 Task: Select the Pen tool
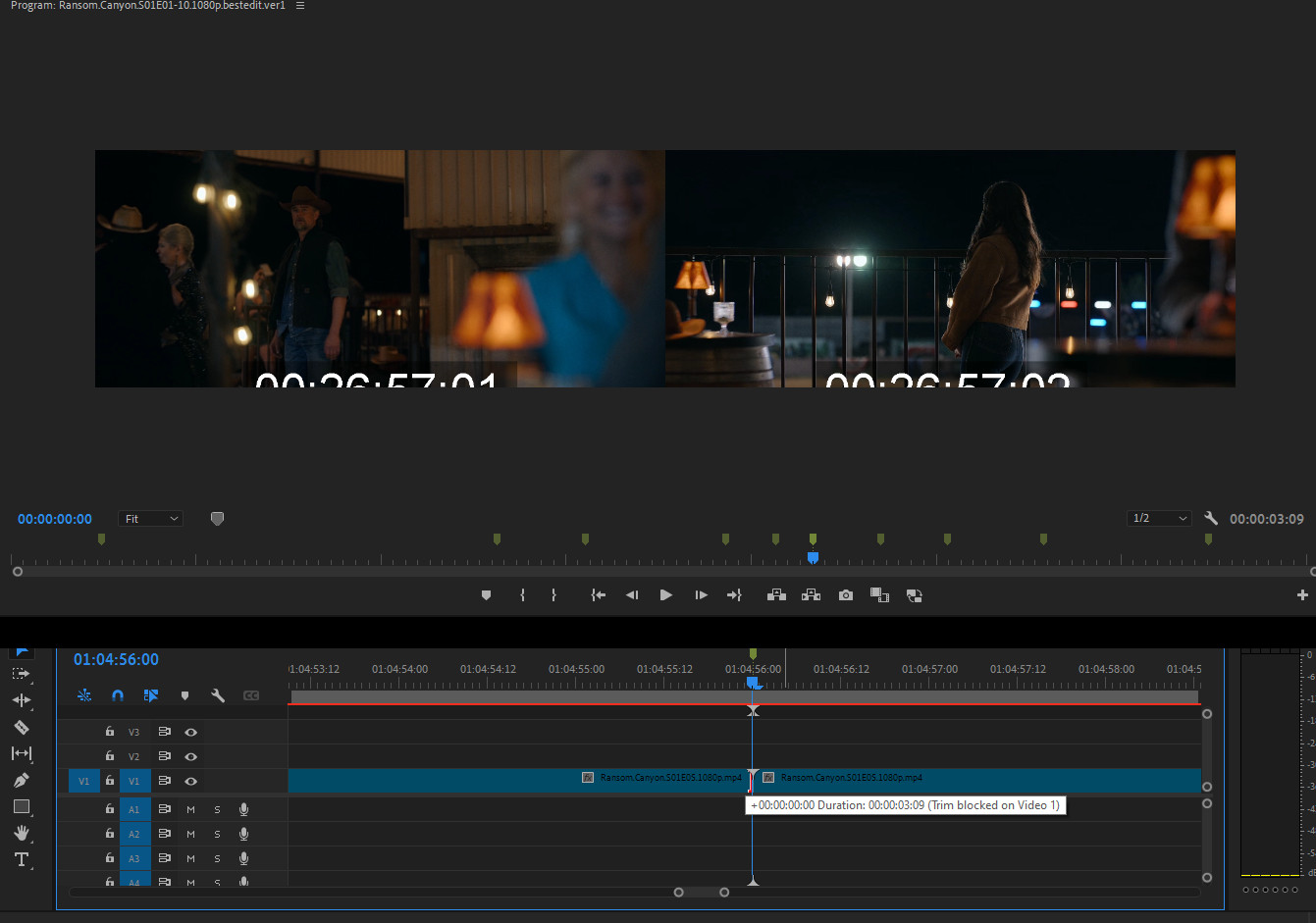[21, 780]
